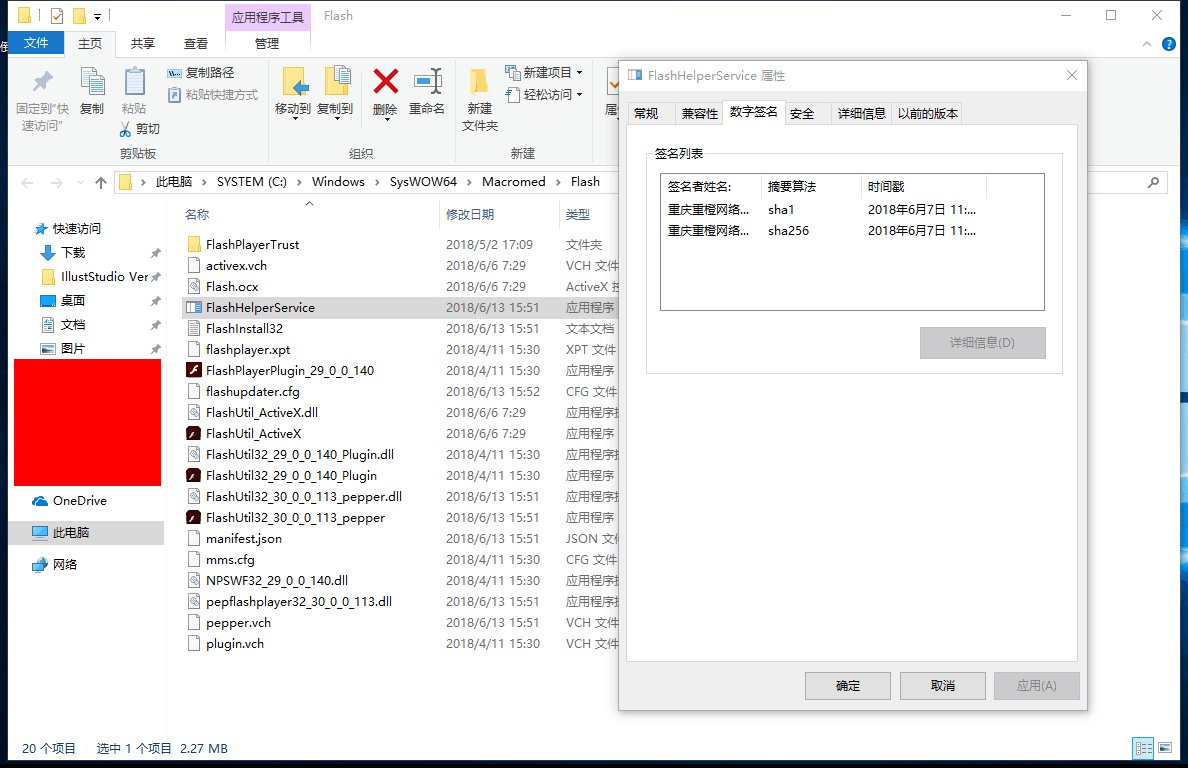The height and width of the screenshot is (768, 1188).
Task: Collapse the ribbon with the chevron
Action: tap(1147, 44)
